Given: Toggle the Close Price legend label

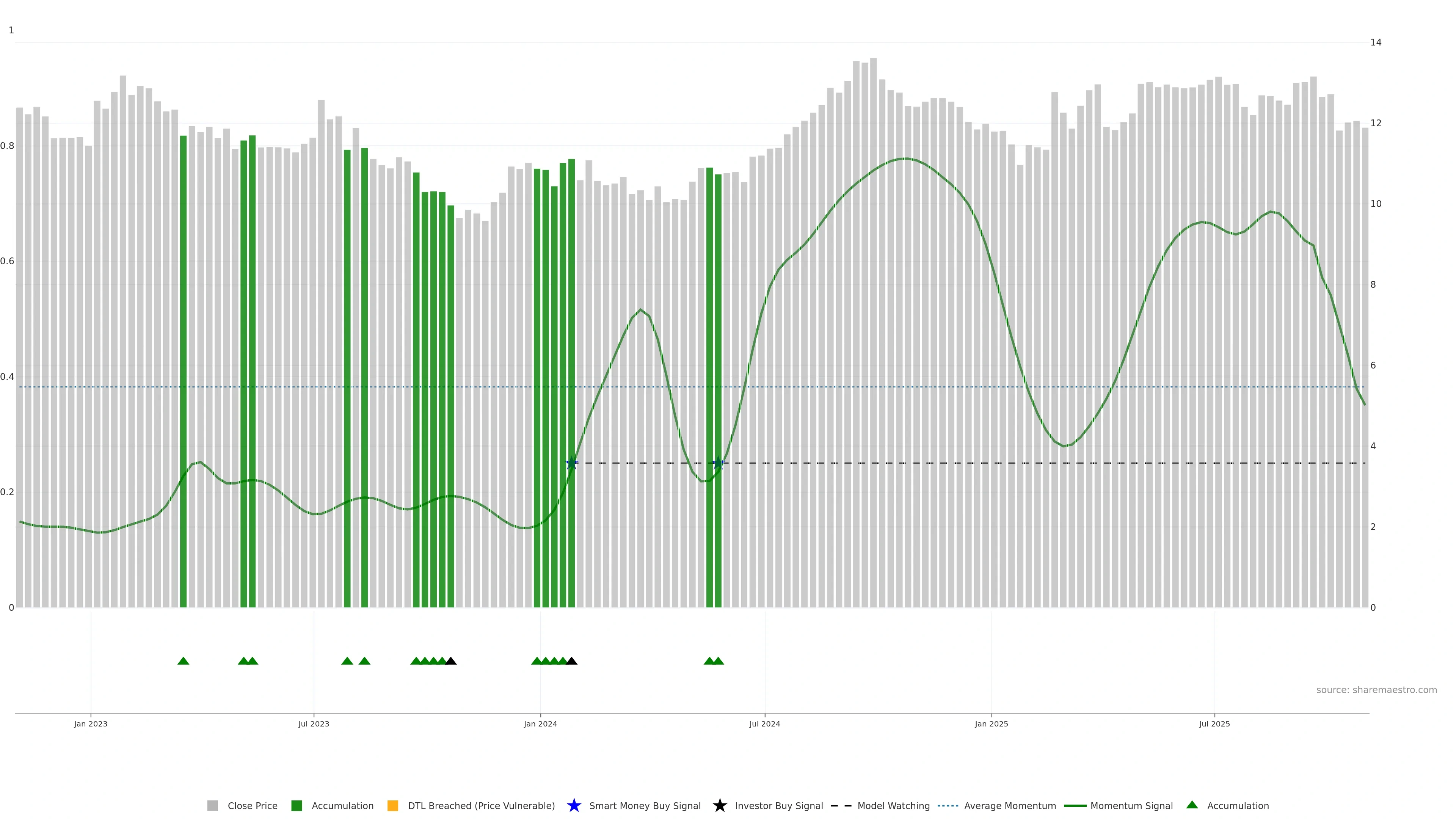Looking at the screenshot, I should click(252, 806).
